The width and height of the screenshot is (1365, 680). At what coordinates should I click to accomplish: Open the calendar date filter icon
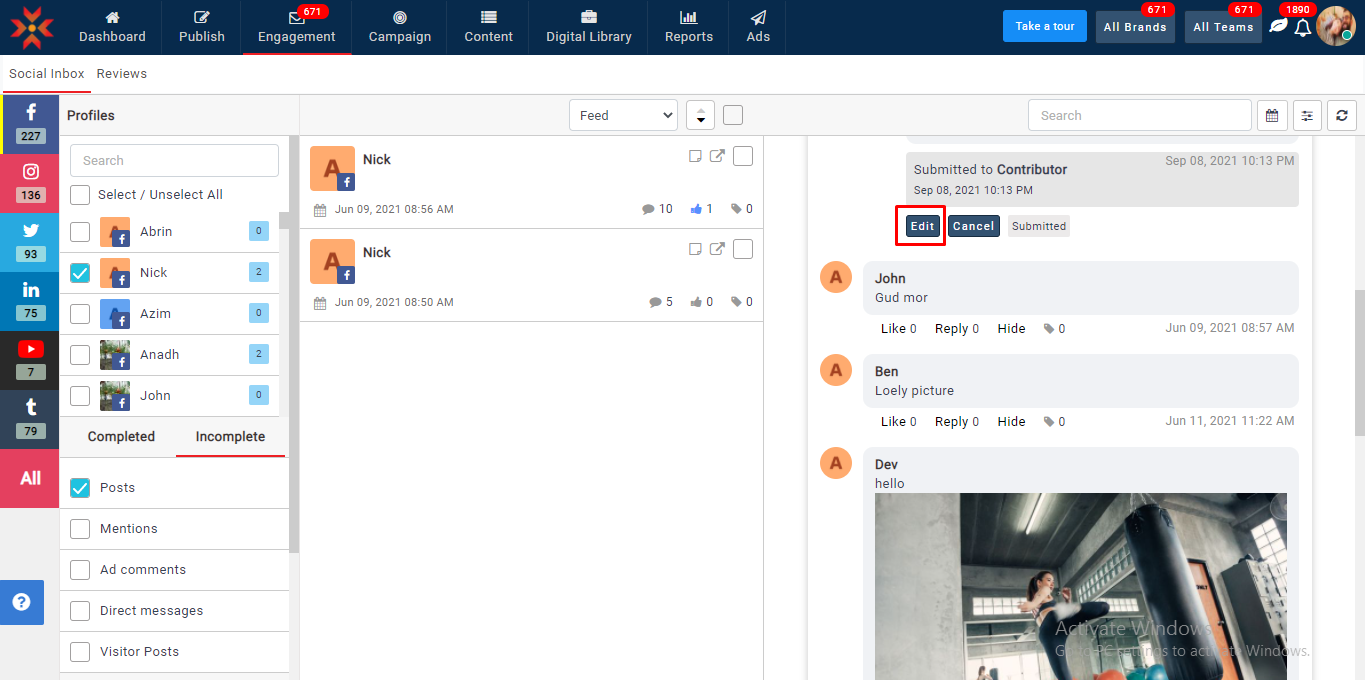click(1271, 116)
